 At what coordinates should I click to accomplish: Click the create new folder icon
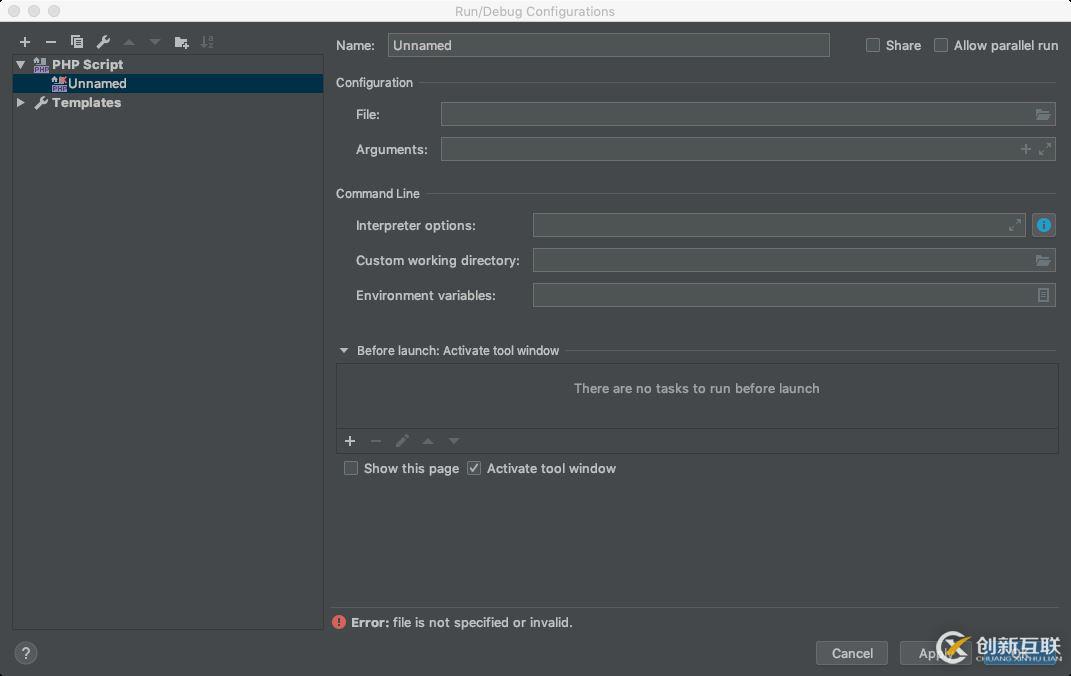[181, 42]
